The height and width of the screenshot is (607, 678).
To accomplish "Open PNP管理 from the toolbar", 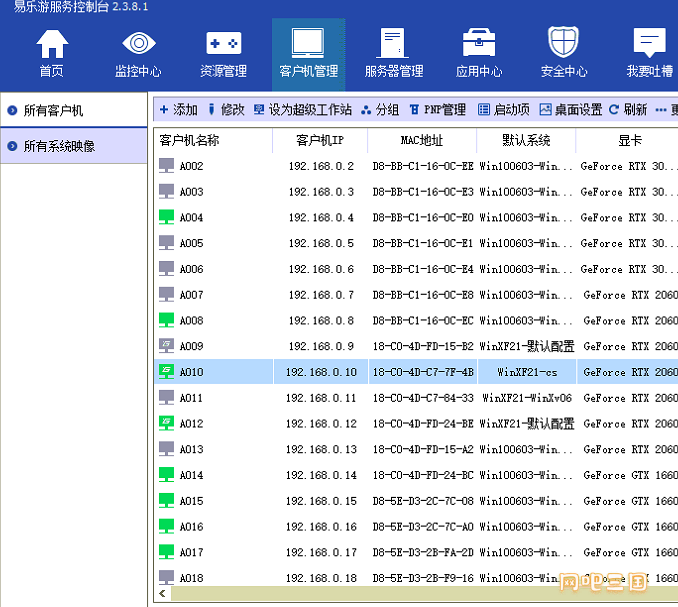I will (x=437, y=110).
